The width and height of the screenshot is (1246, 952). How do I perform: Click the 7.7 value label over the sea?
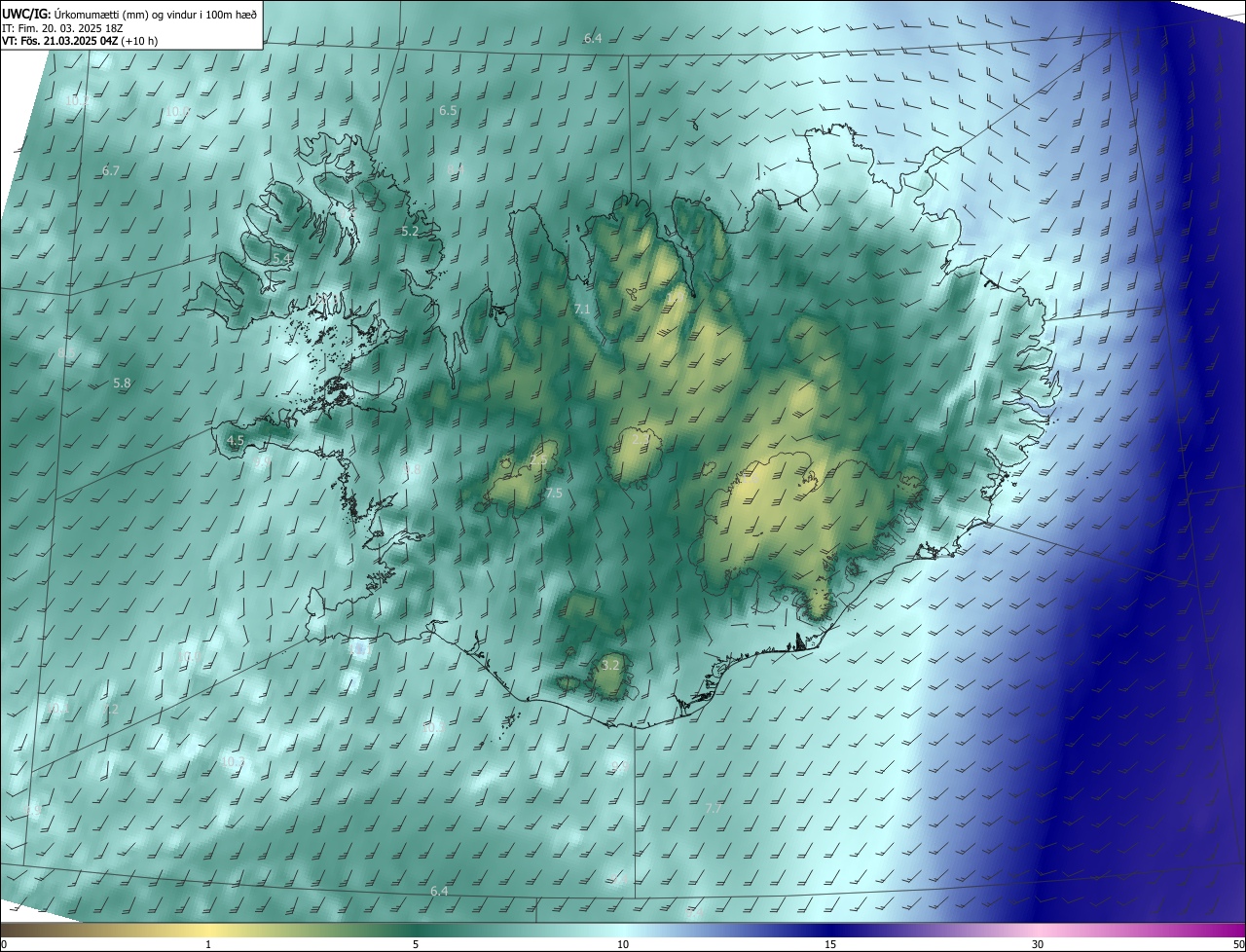(714, 809)
